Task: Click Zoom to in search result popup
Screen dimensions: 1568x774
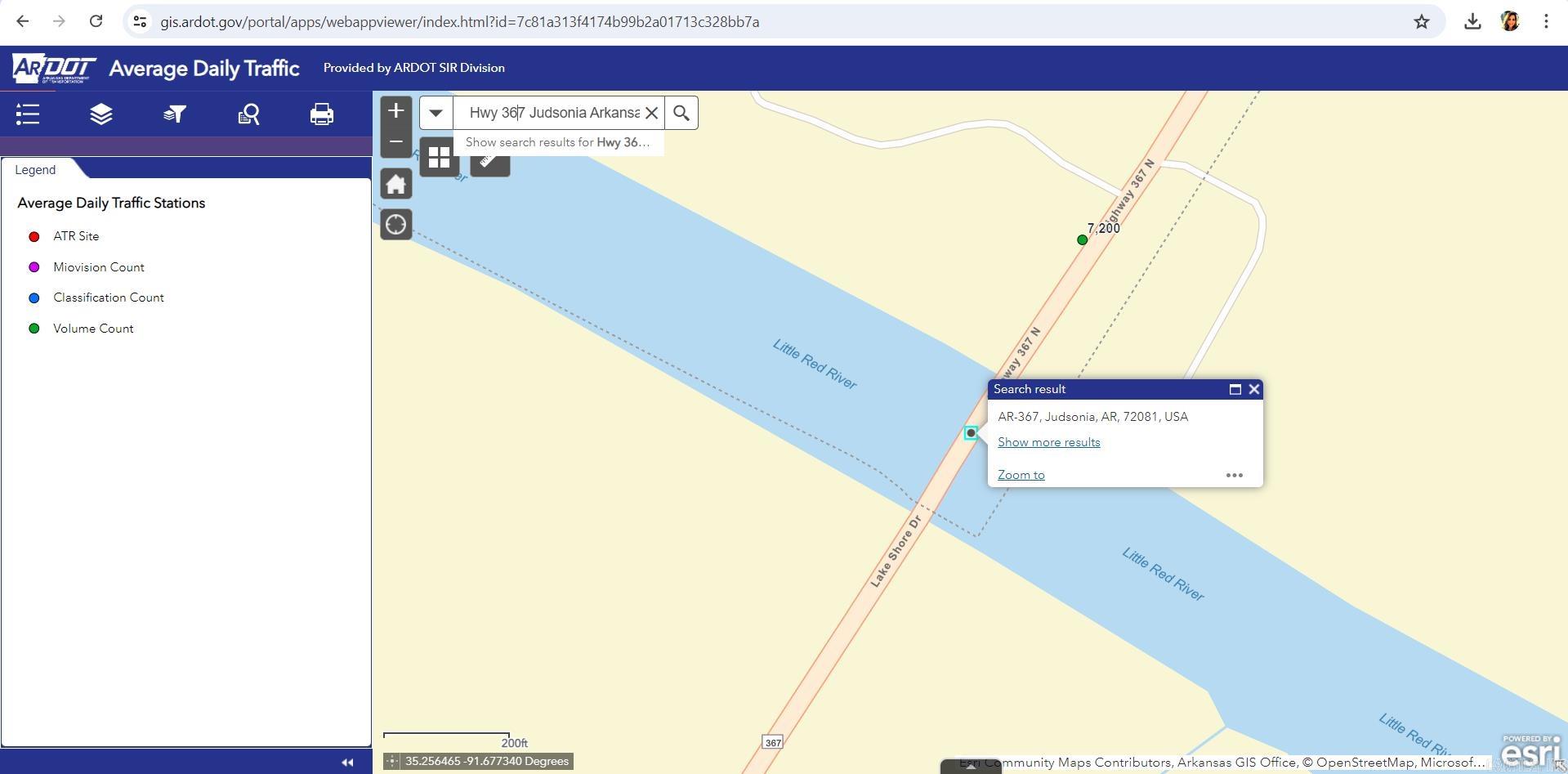Action: [1021, 475]
